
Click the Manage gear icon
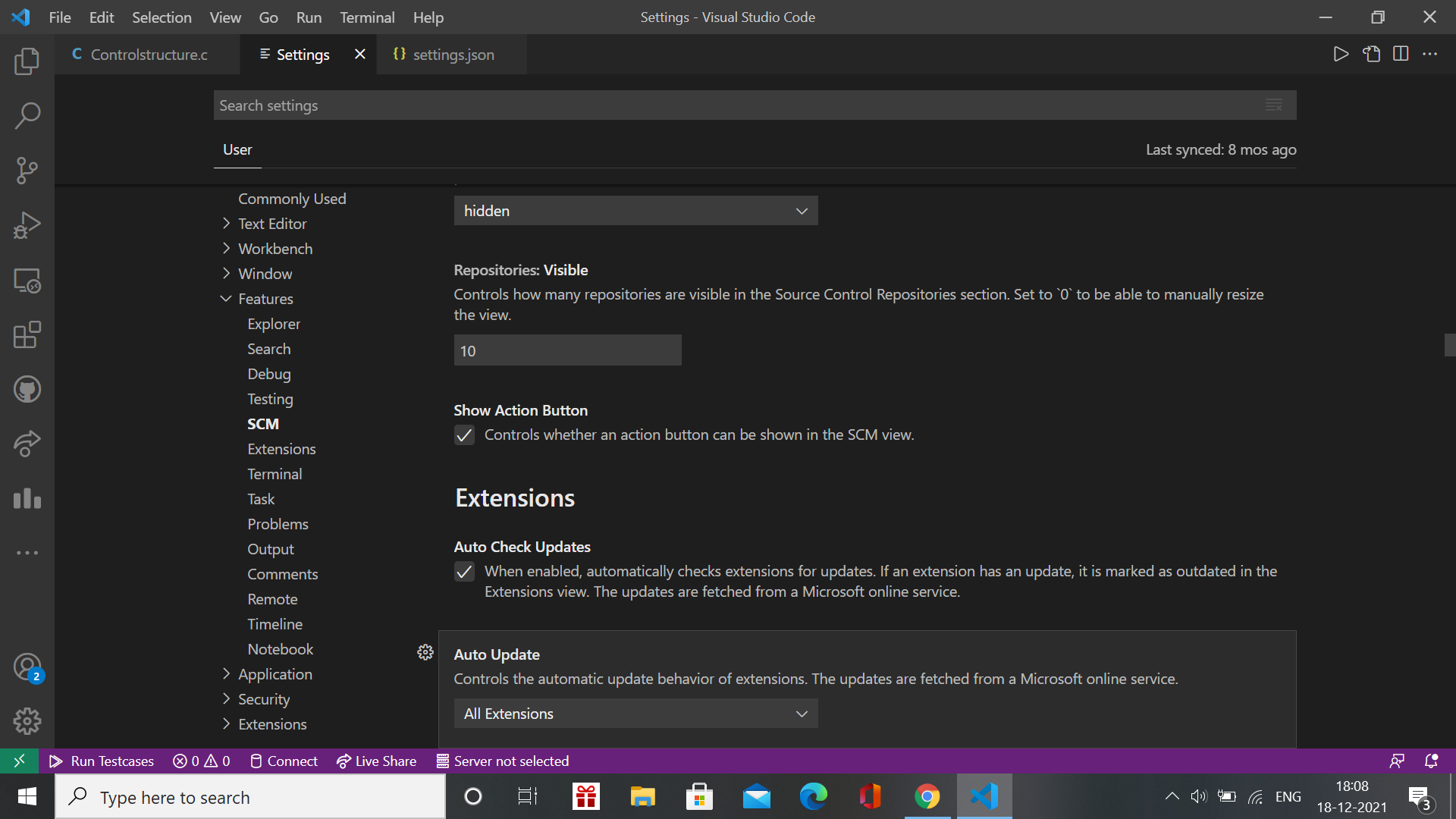(x=27, y=721)
